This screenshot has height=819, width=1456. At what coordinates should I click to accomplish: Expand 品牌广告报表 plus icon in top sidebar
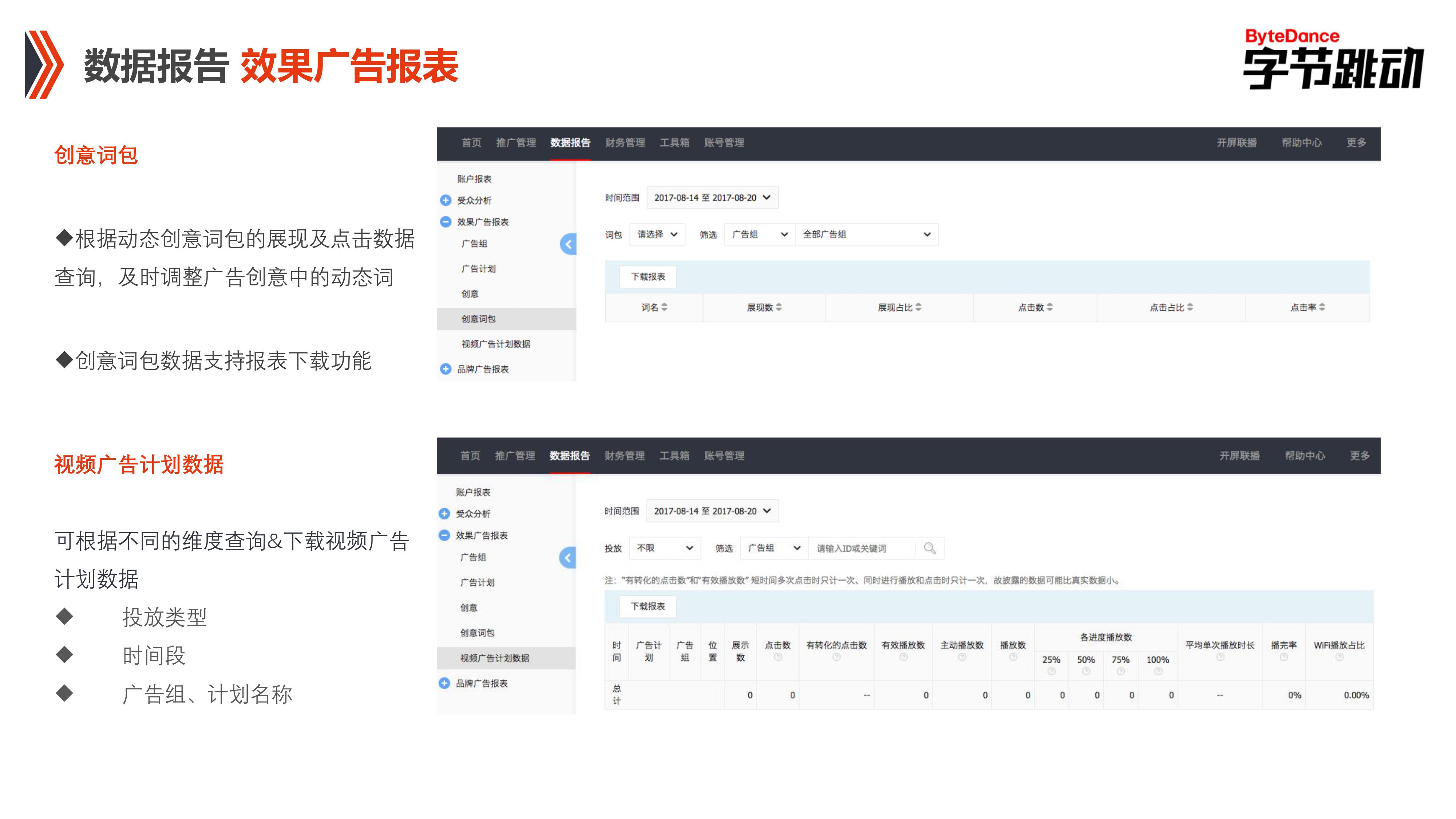(446, 369)
